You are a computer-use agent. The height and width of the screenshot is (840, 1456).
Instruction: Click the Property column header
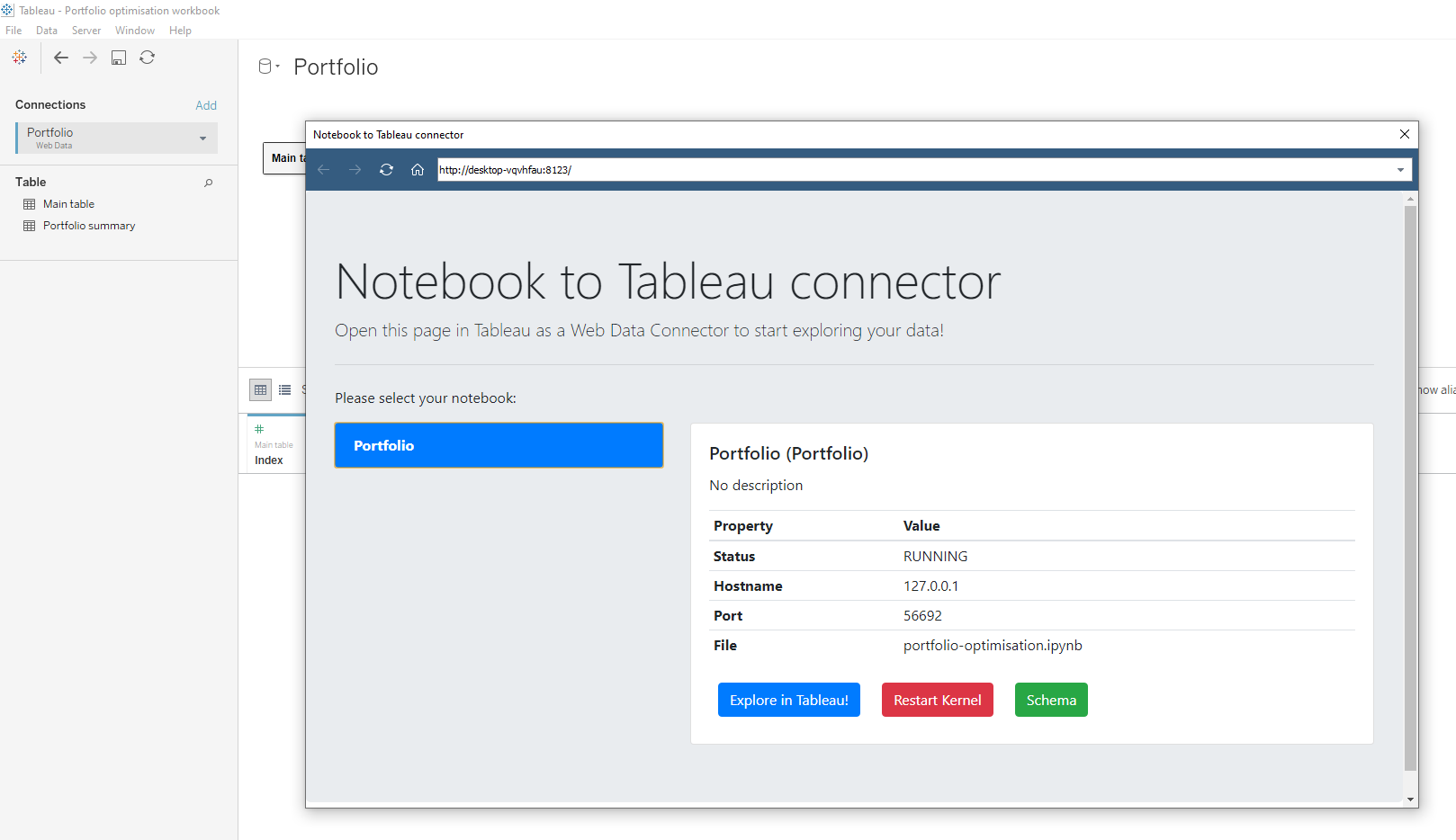[x=743, y=526]
